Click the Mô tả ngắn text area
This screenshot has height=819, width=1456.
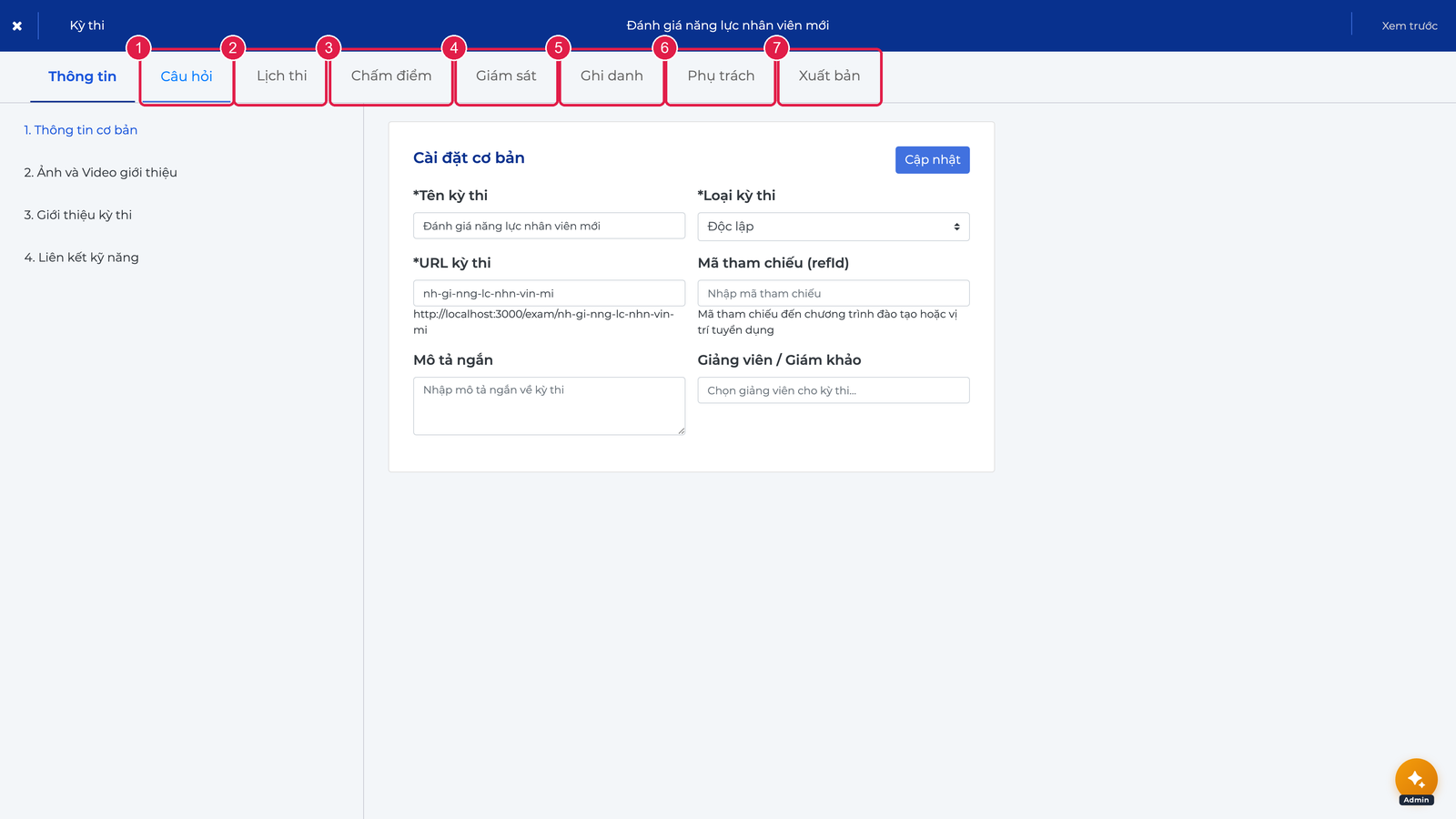[x=549, y=406]
